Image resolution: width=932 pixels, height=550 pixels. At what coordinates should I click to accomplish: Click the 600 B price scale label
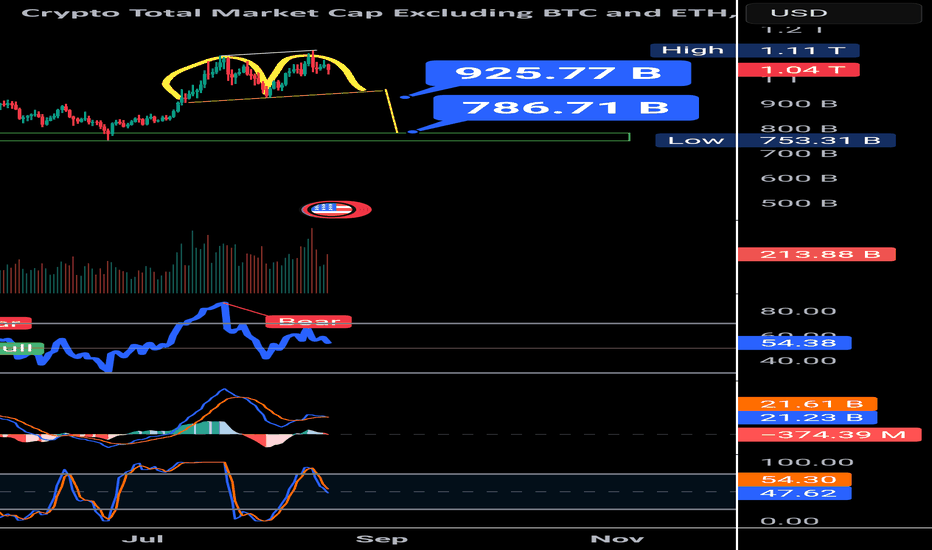(799, 178)
